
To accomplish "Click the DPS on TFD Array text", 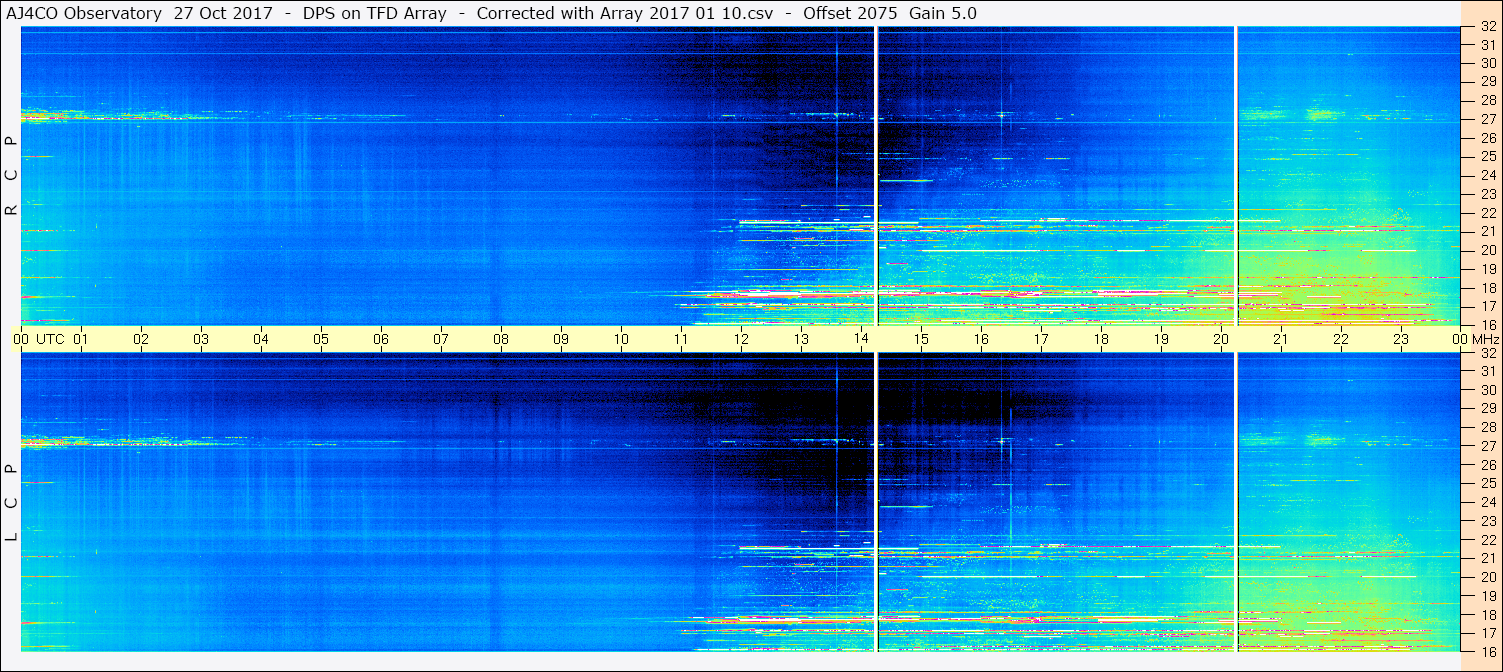I will click(x=374, y=13).
